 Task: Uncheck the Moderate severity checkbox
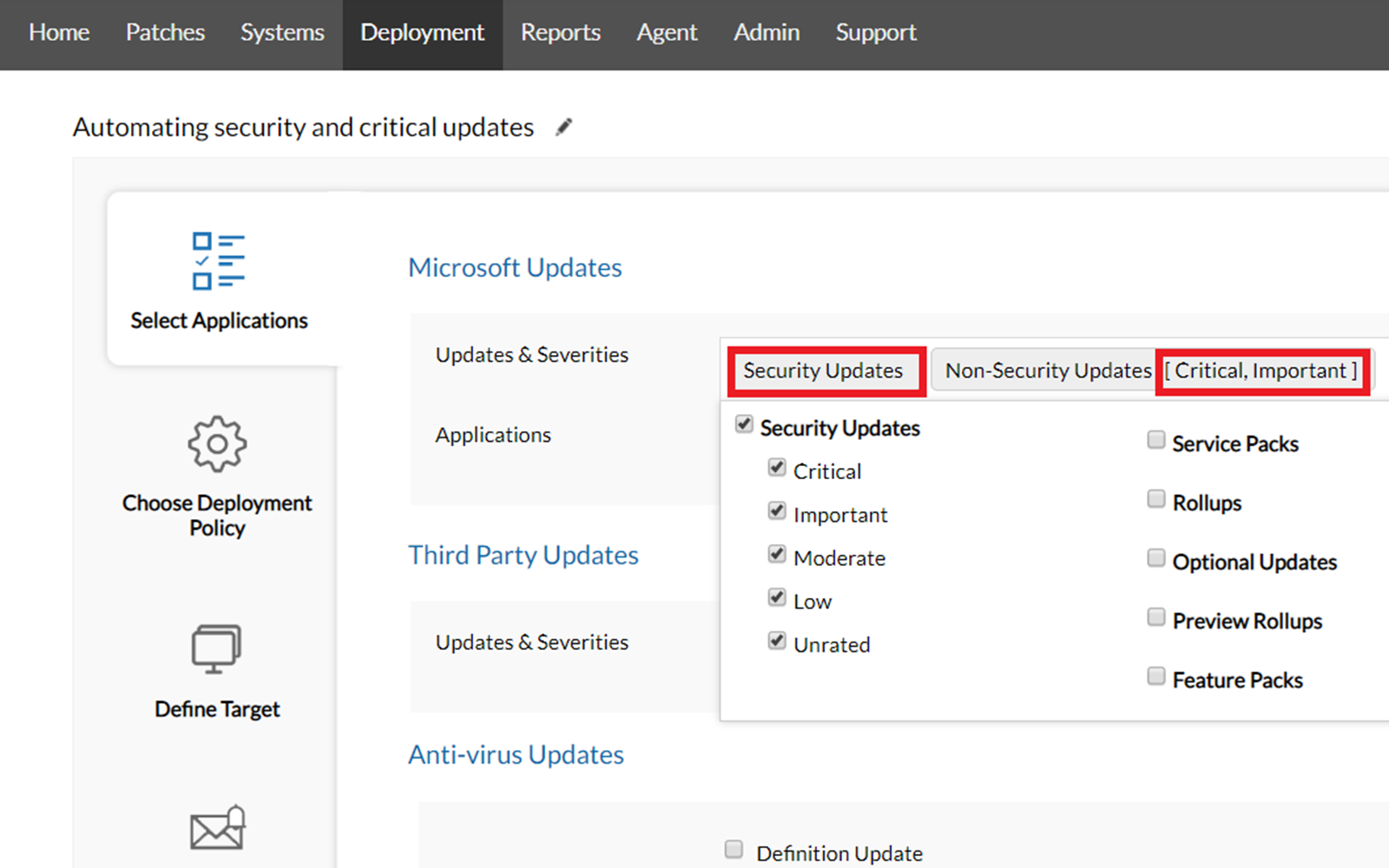pos(776,554)
